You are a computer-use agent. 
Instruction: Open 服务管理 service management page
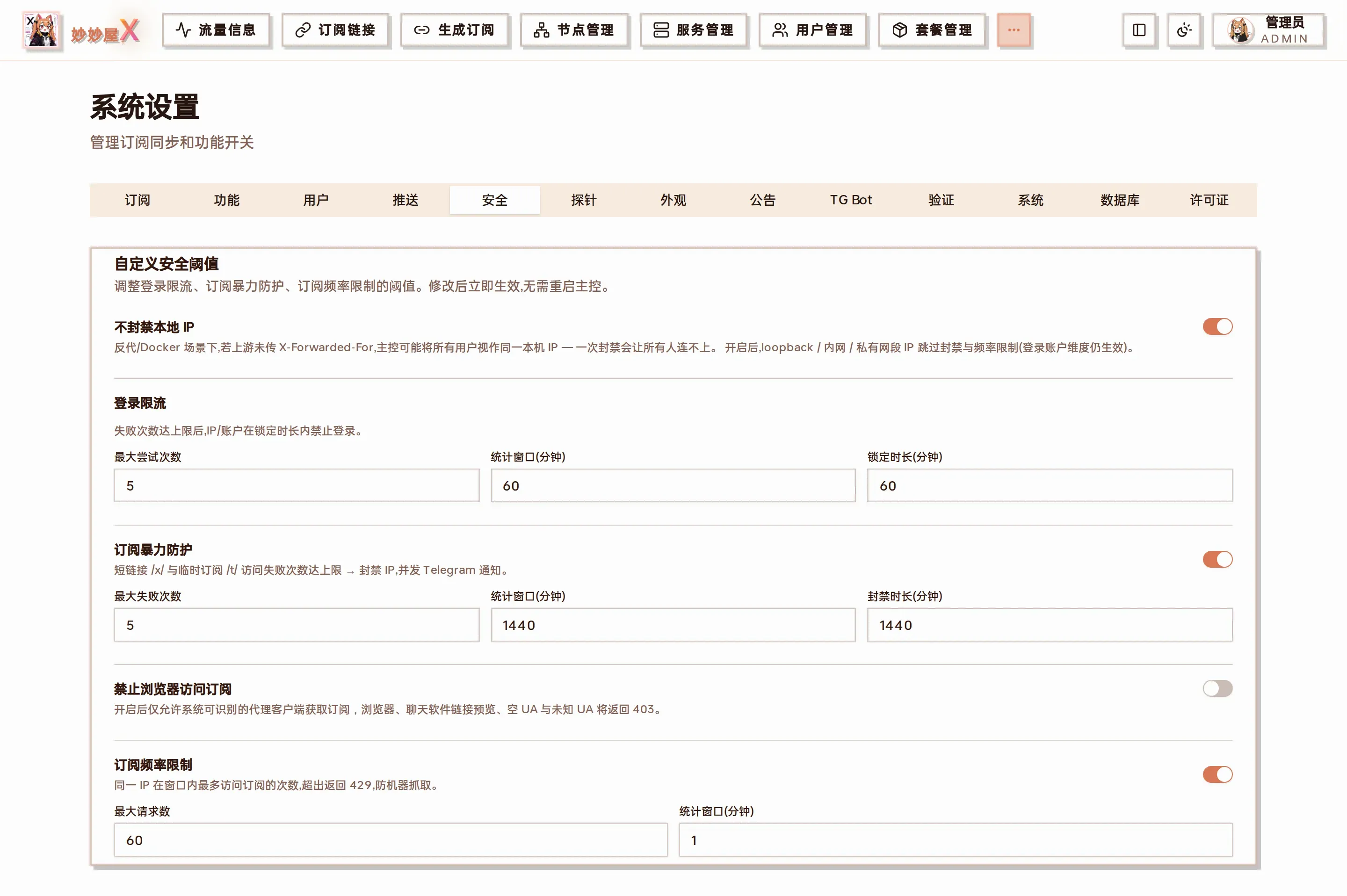(x=693, y=30)
